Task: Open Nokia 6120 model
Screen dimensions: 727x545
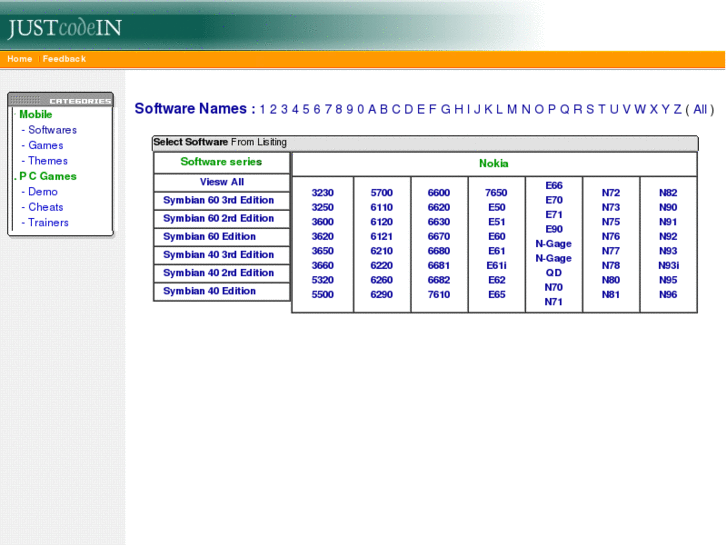Action: tap(381, 222)
